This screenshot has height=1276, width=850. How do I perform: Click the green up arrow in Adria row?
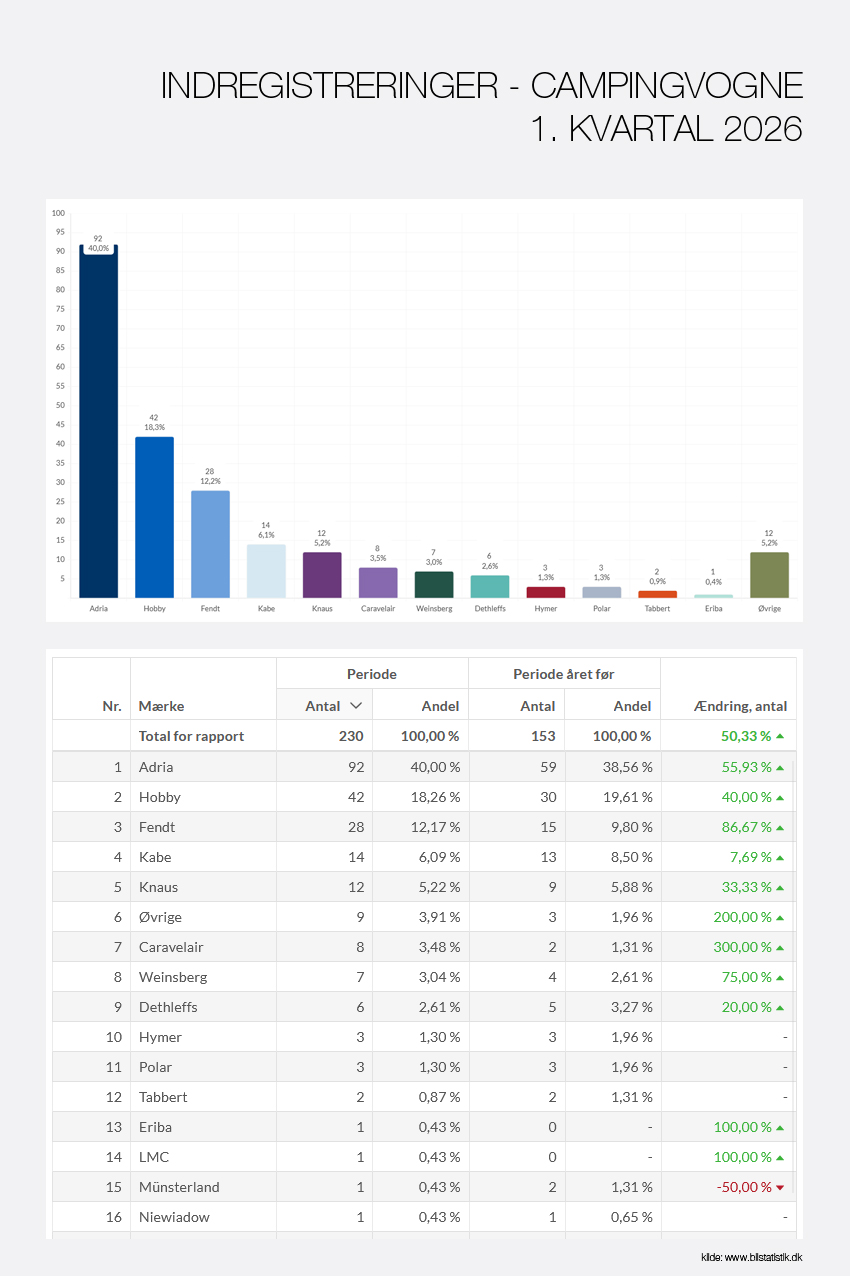pyautogui.click(x=780, y=768)
